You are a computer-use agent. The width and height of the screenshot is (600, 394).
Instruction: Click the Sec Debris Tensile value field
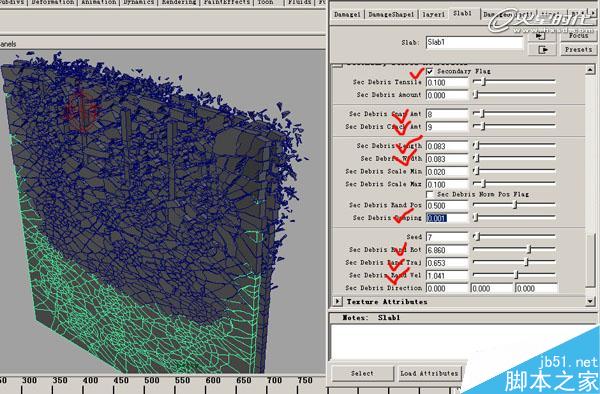click(447, 83)
